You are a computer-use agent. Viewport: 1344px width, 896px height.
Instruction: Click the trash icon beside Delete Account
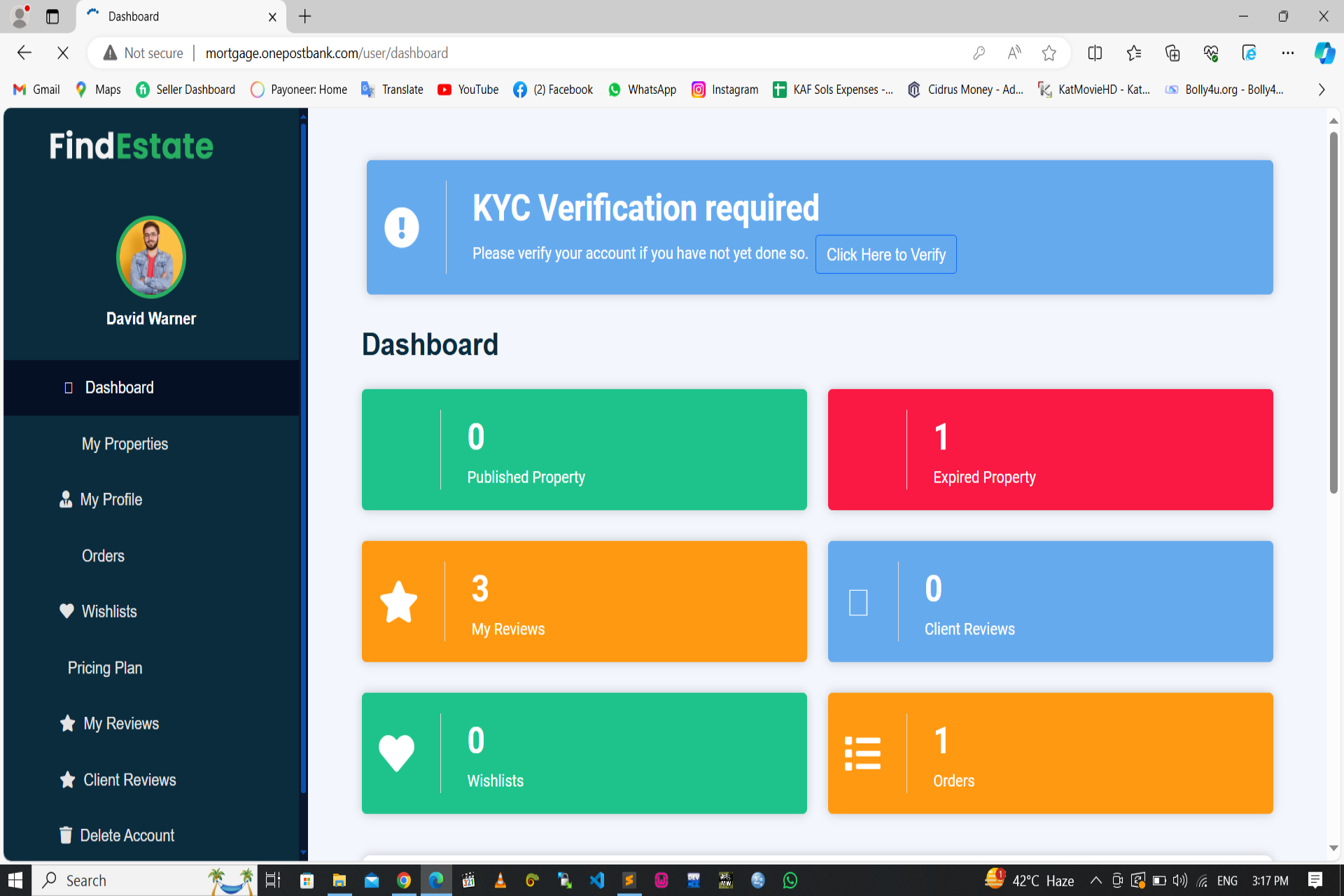click(x=66, y=834)
